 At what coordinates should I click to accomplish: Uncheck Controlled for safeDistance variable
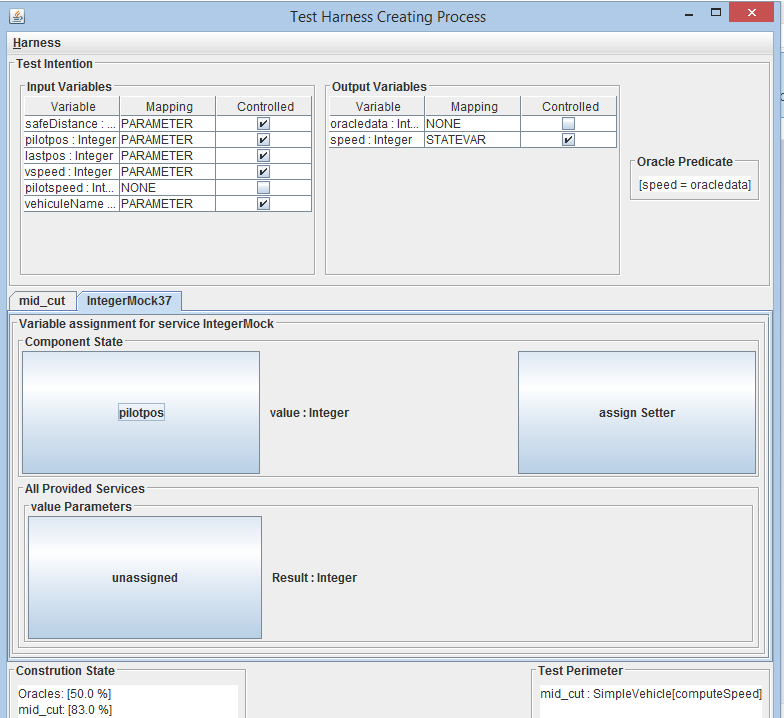tap(263, 124)
